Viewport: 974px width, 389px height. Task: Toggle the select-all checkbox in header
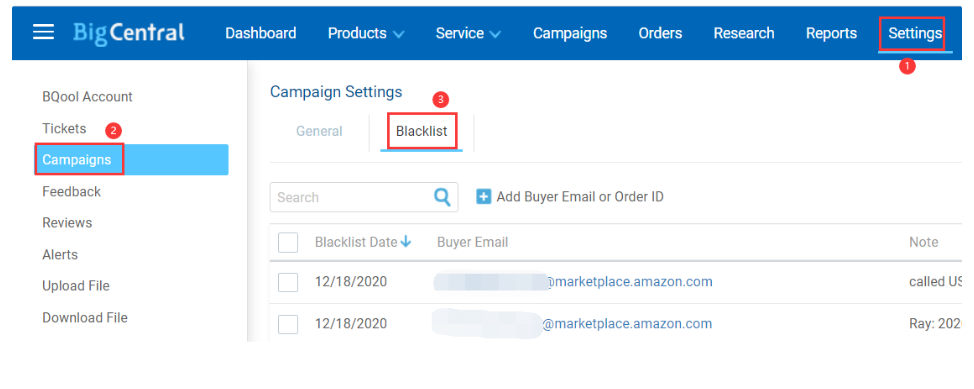click(x=288, y=242)
